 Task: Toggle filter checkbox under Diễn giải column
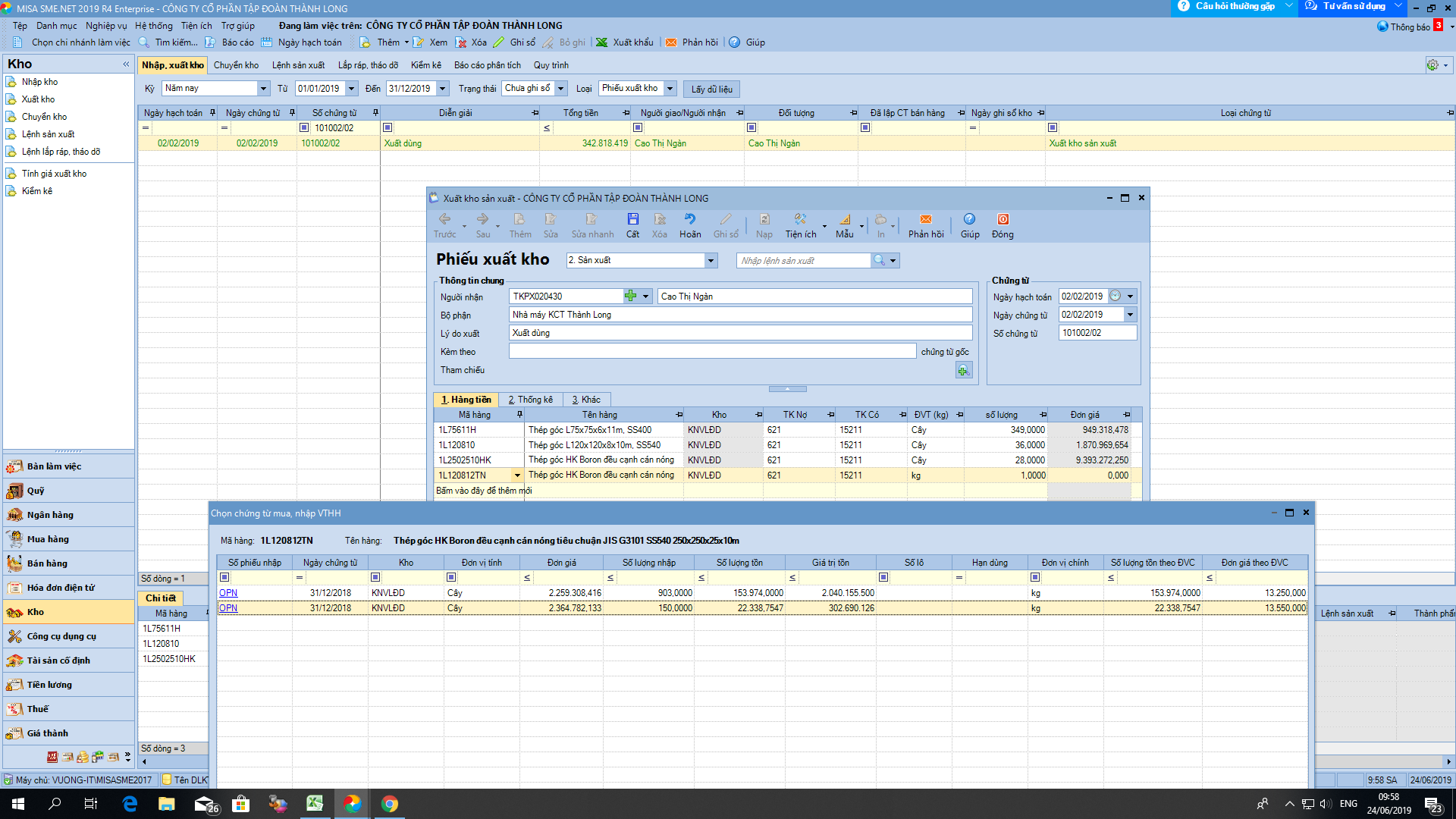388,127
